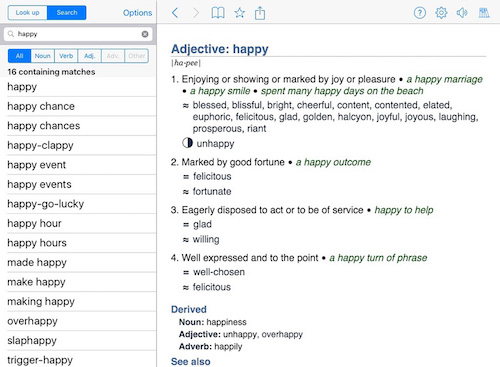Viewport: 500px width, 367px height.
Task: Clear the search field with X icon
Action: point(145,34)
